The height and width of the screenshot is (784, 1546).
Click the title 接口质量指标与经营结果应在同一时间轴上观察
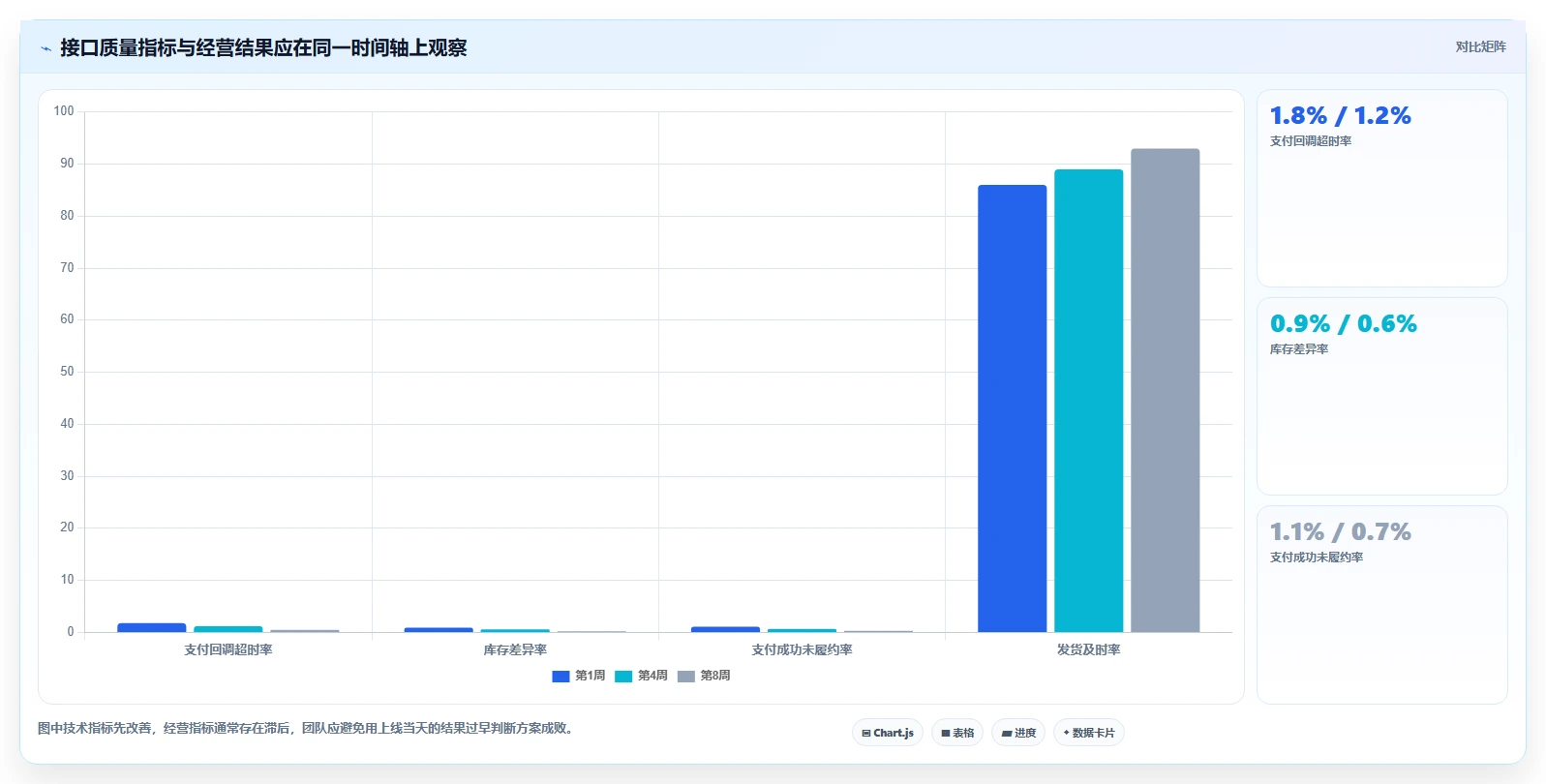click(x=263, y=47)
